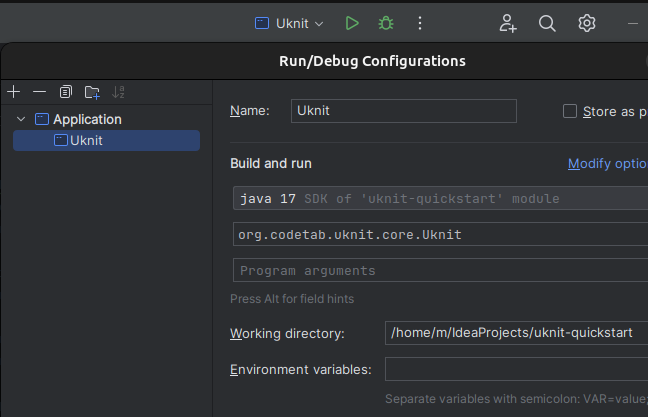The height and width of the screenshot is (417, 648).
Task: Click the Build and run heading
Action: (271, 163)
